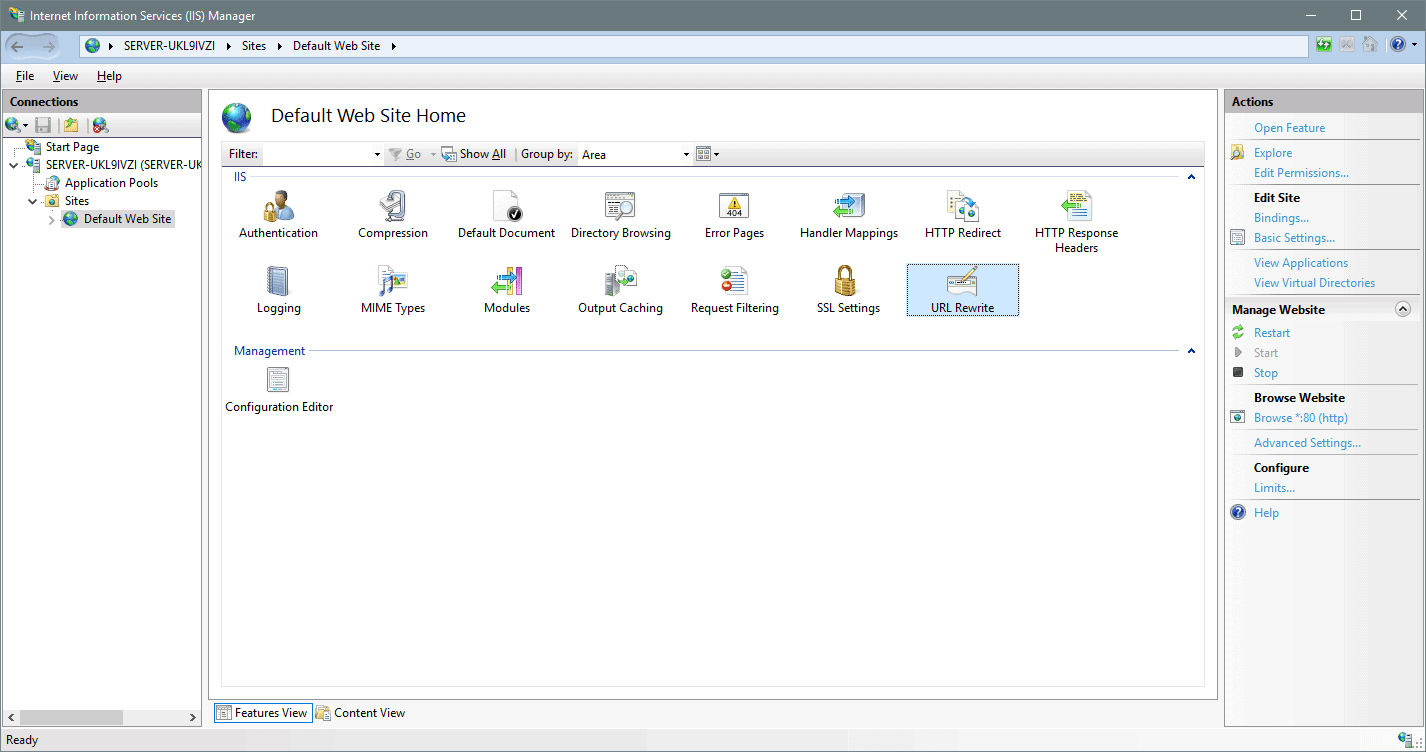Screen dimensions: 1426x752
Task: Open the Configuration Editor icon
Action: [x=279, y=389]
